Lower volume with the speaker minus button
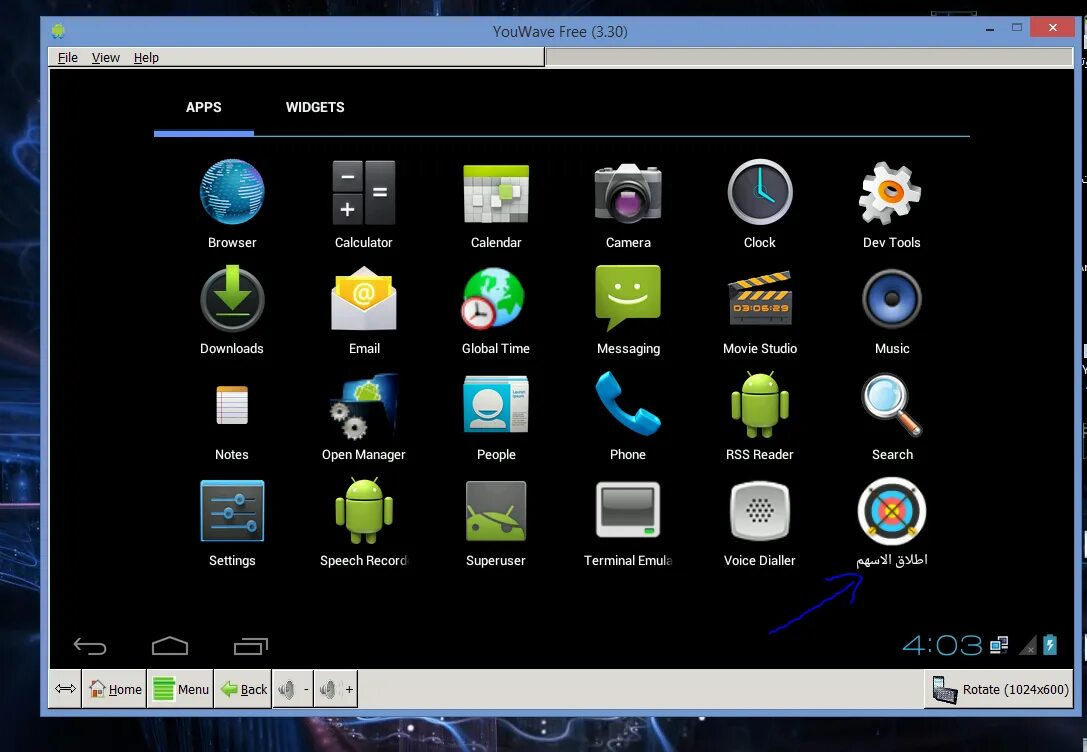 (293, 689)
